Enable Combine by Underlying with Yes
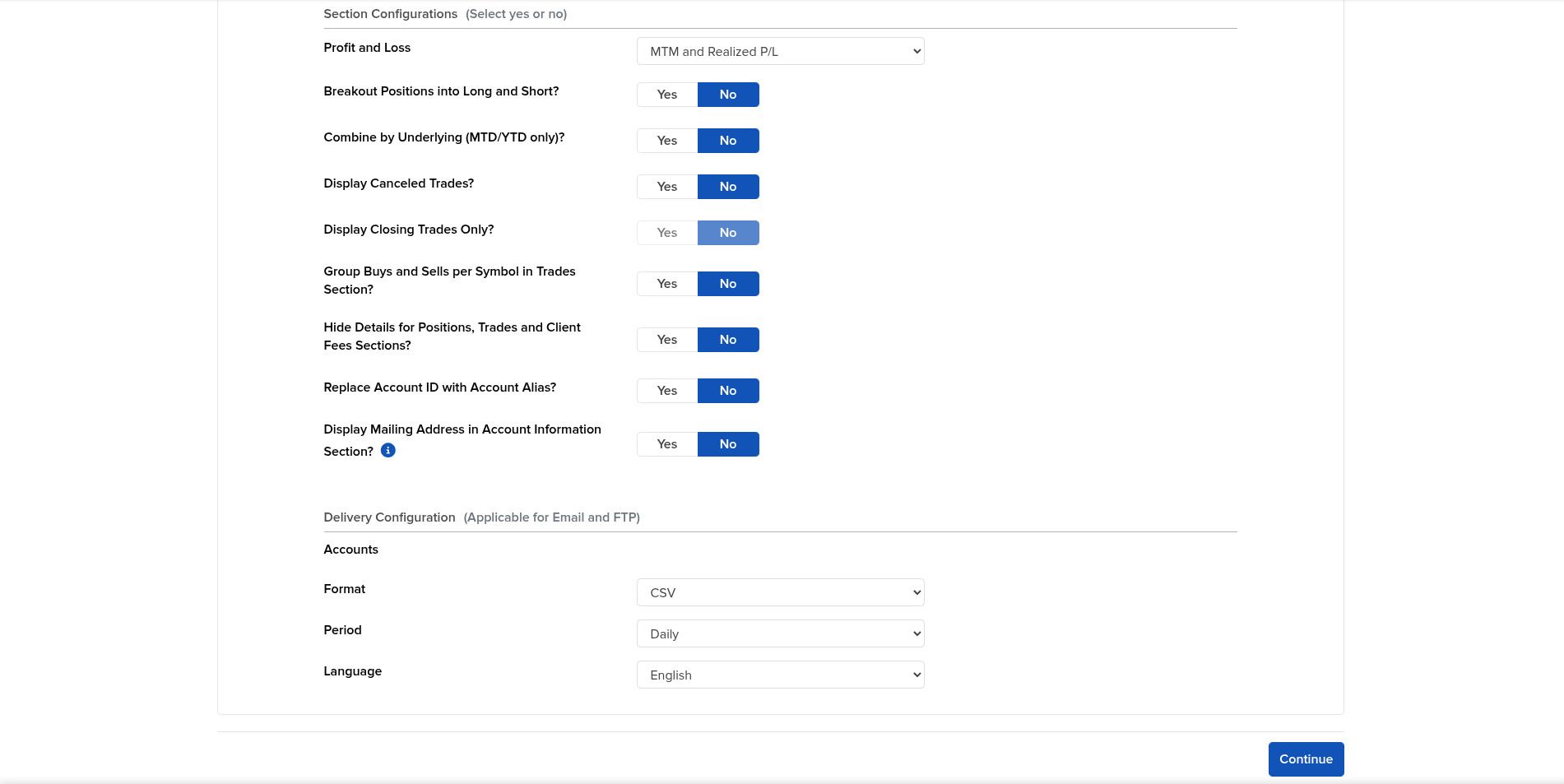The height and width of the screenshot is (784, 1564). (667, 141)
